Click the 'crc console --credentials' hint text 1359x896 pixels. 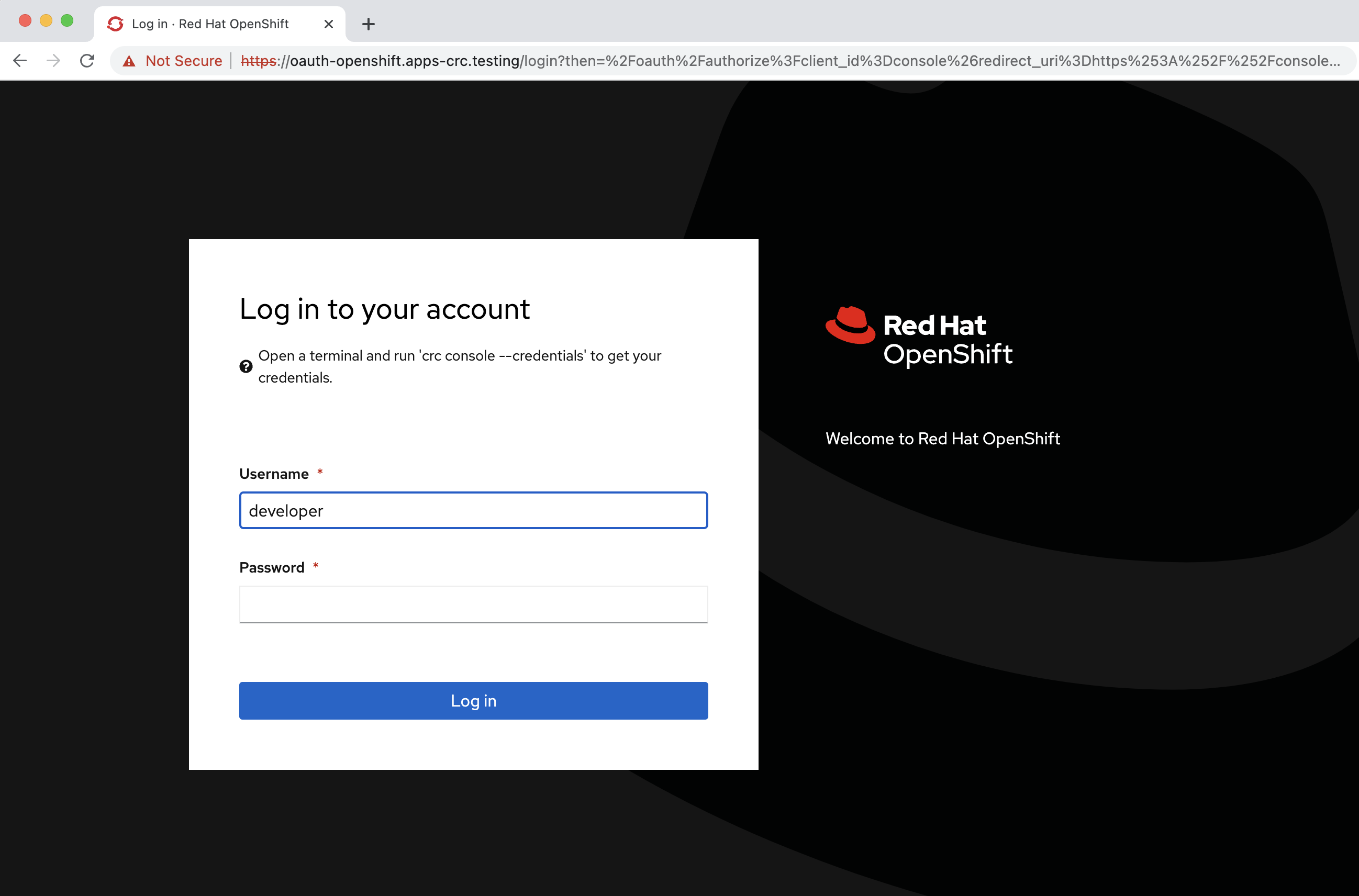(x=460, y=366)
